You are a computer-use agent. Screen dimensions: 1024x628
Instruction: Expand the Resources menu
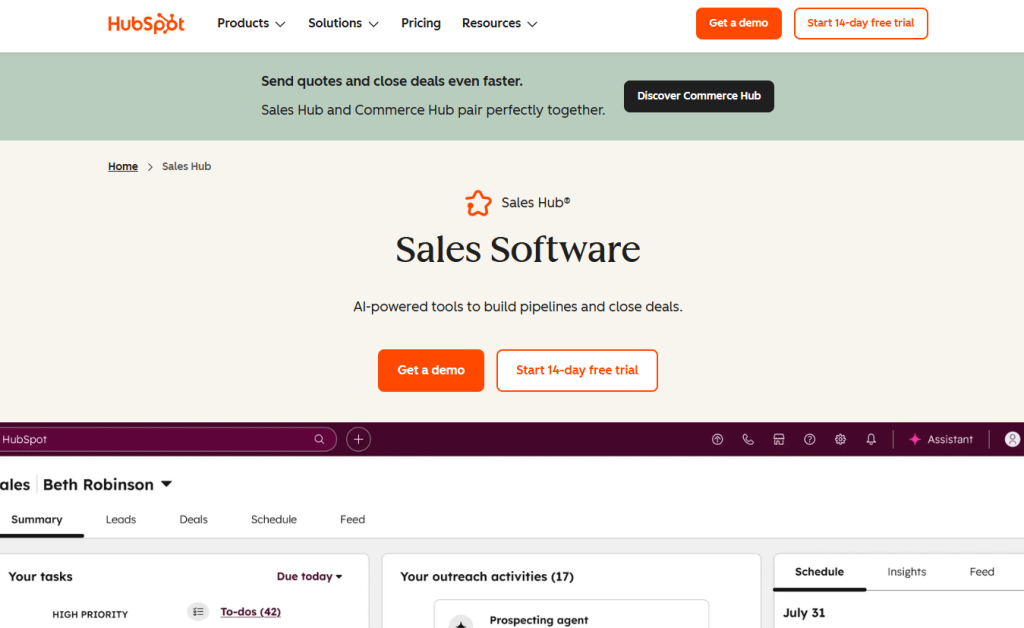click(500, 24)
